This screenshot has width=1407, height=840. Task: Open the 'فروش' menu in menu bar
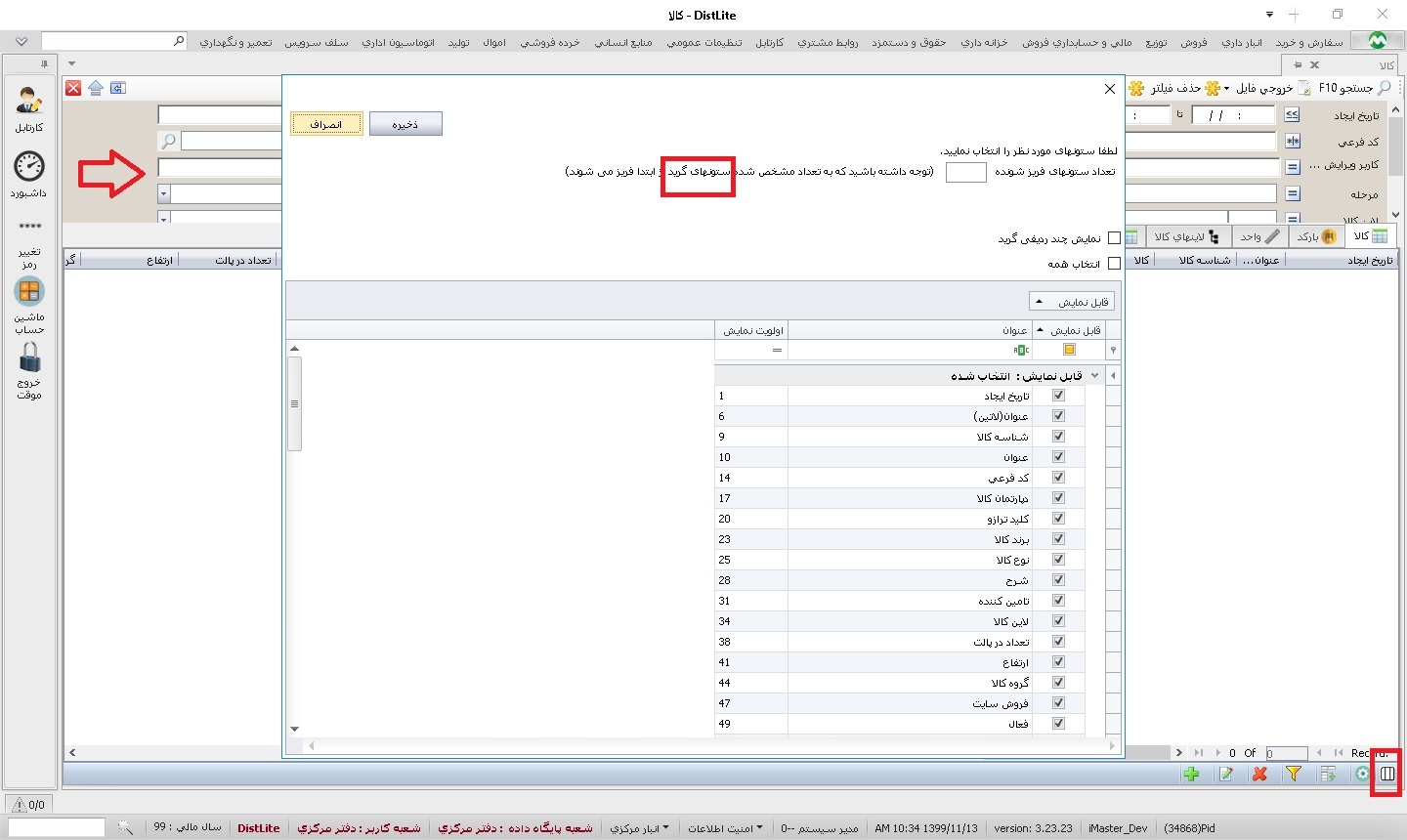[x=1193, y=43]
